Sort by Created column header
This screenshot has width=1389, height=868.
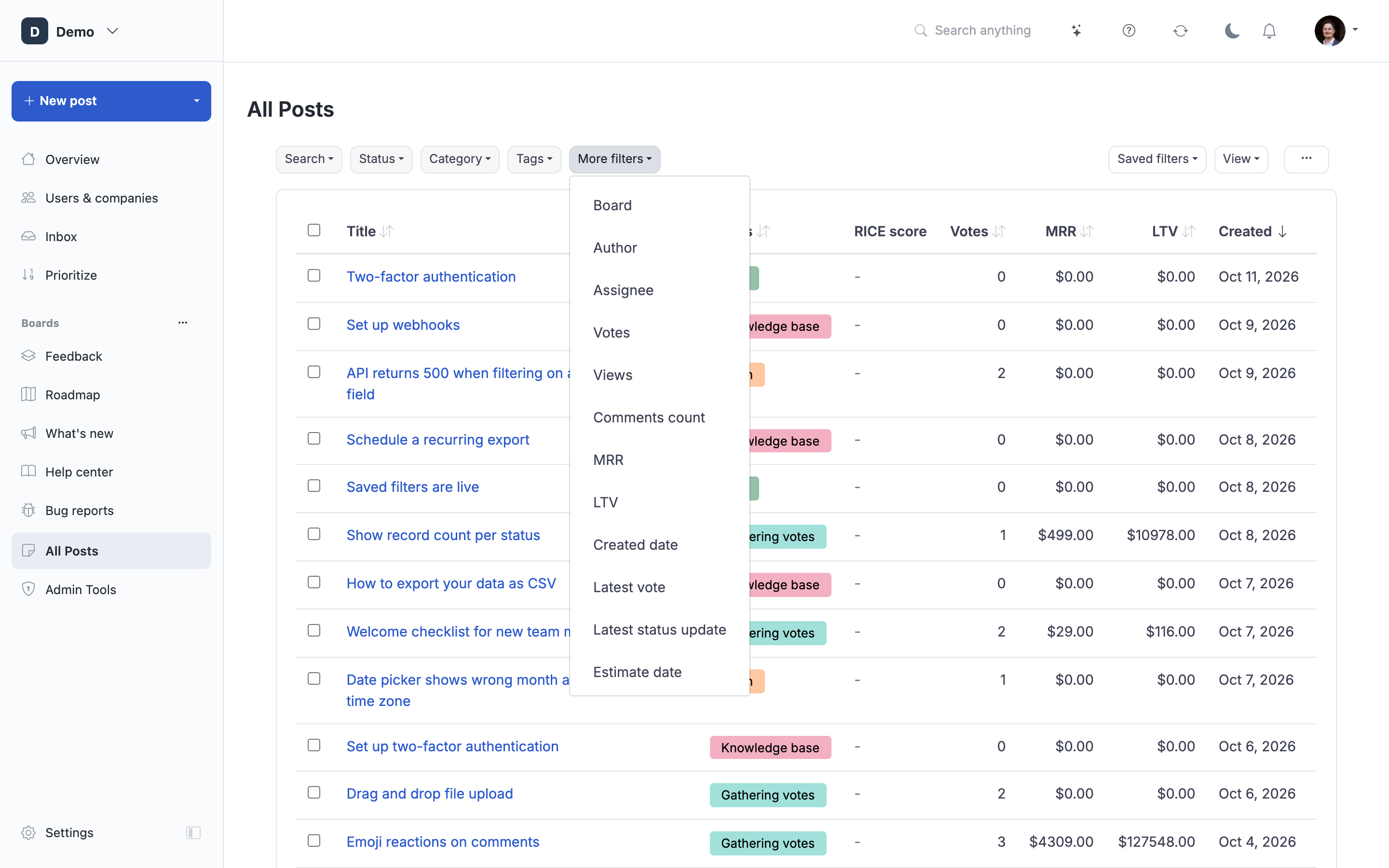coord(1253,231)
